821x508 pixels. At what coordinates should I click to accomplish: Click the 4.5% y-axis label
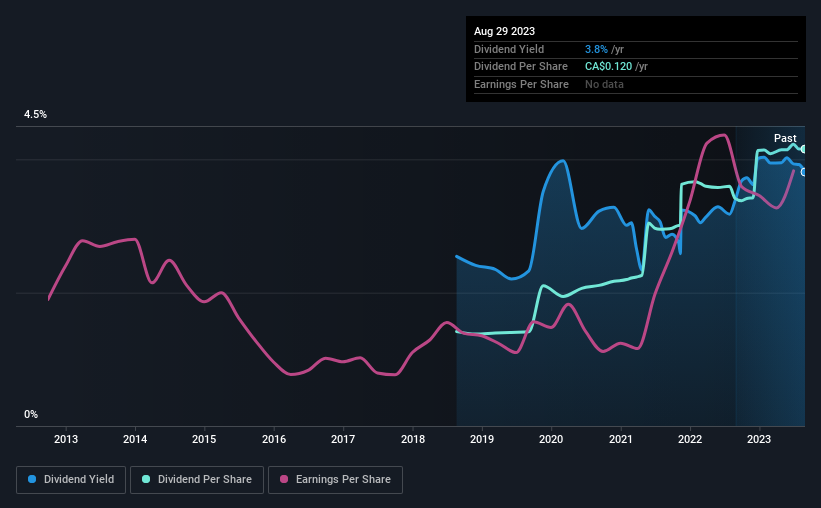[x=35, y=115]
